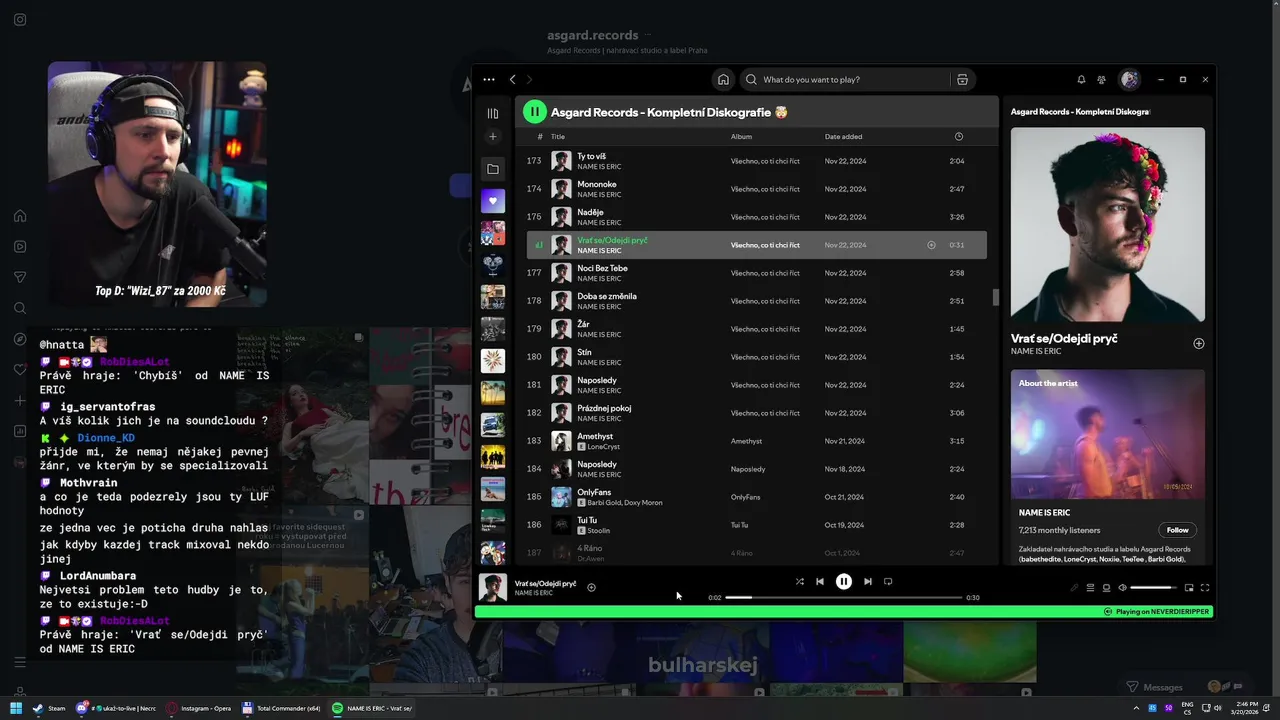Open Spotify notifications bell
The height and width of the screenshot is (720, 1280).
tap(1081, 79)
